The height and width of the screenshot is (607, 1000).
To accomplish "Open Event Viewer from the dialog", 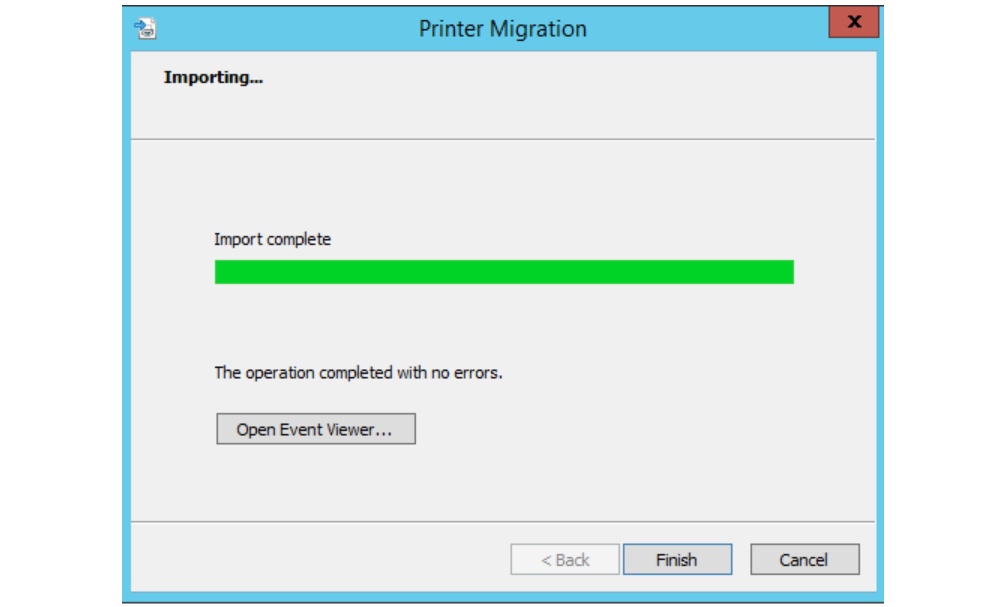I will click(x=316, y=429).
